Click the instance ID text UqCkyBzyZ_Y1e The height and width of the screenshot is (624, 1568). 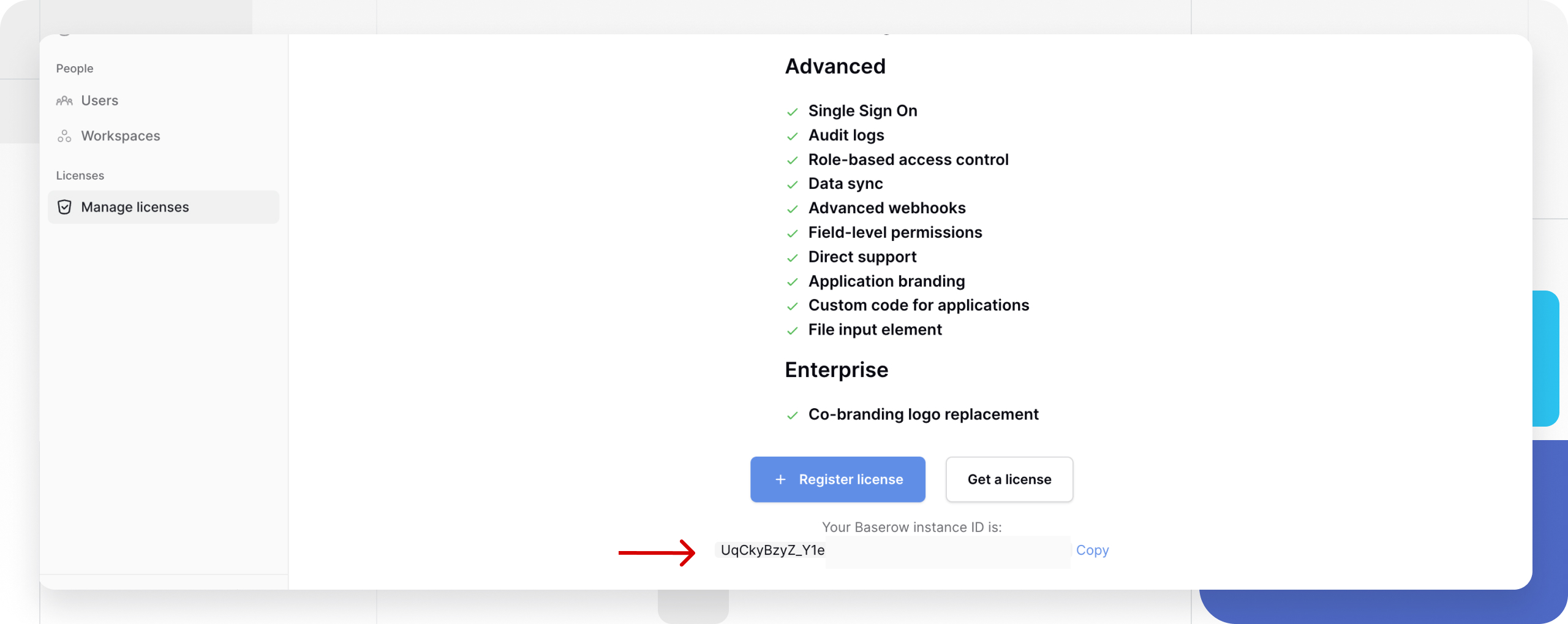click(x=772, y=550)
